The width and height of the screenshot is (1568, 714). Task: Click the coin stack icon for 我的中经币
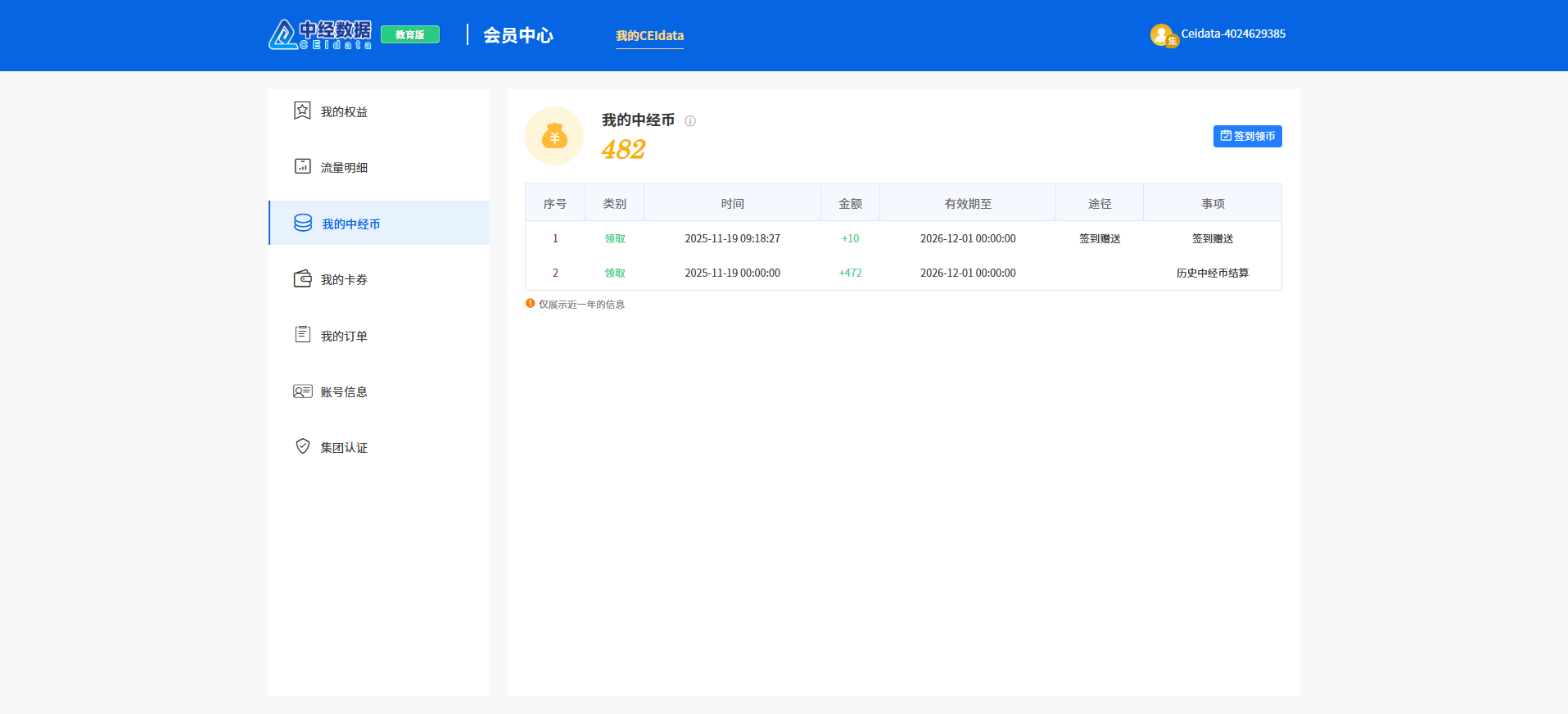coord(303,223)
